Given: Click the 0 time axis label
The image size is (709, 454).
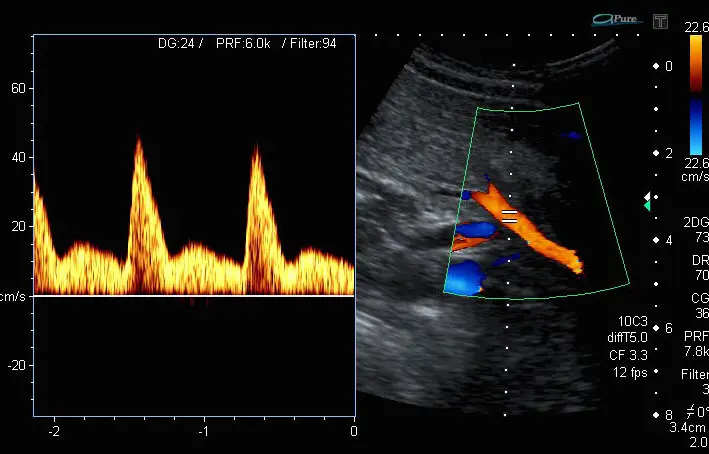Looking at the screenshot, I should 354,431.
